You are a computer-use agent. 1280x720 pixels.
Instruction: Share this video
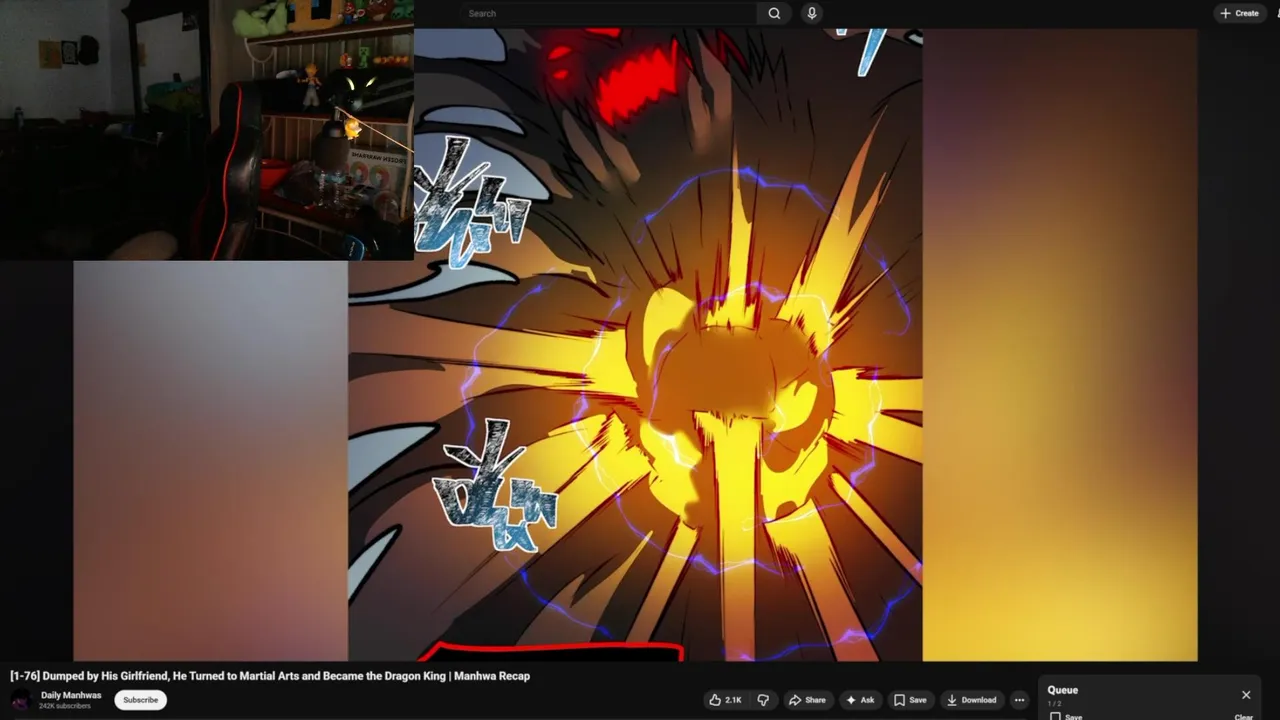click(x=806, y=700)
